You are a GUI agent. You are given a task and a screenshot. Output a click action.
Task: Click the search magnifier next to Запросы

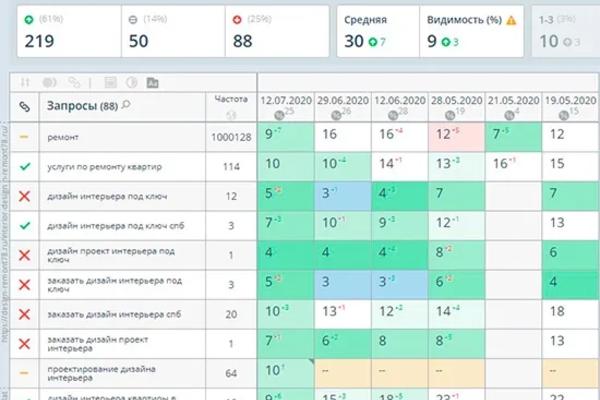point(126,104)
